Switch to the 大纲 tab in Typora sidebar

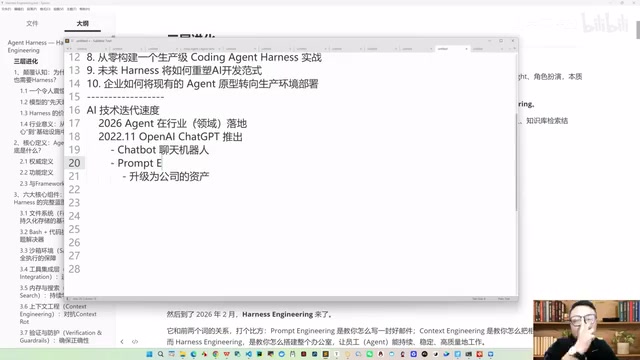pos(82,23)
